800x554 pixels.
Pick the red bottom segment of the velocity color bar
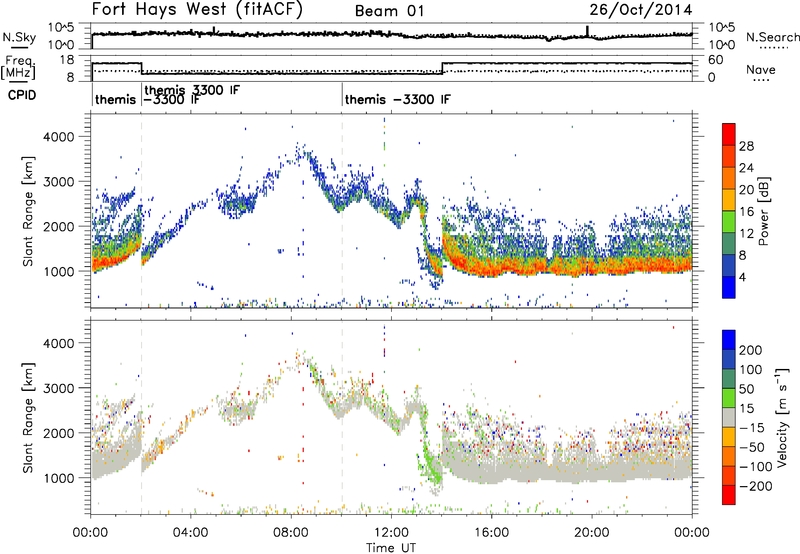pos(729,495)
